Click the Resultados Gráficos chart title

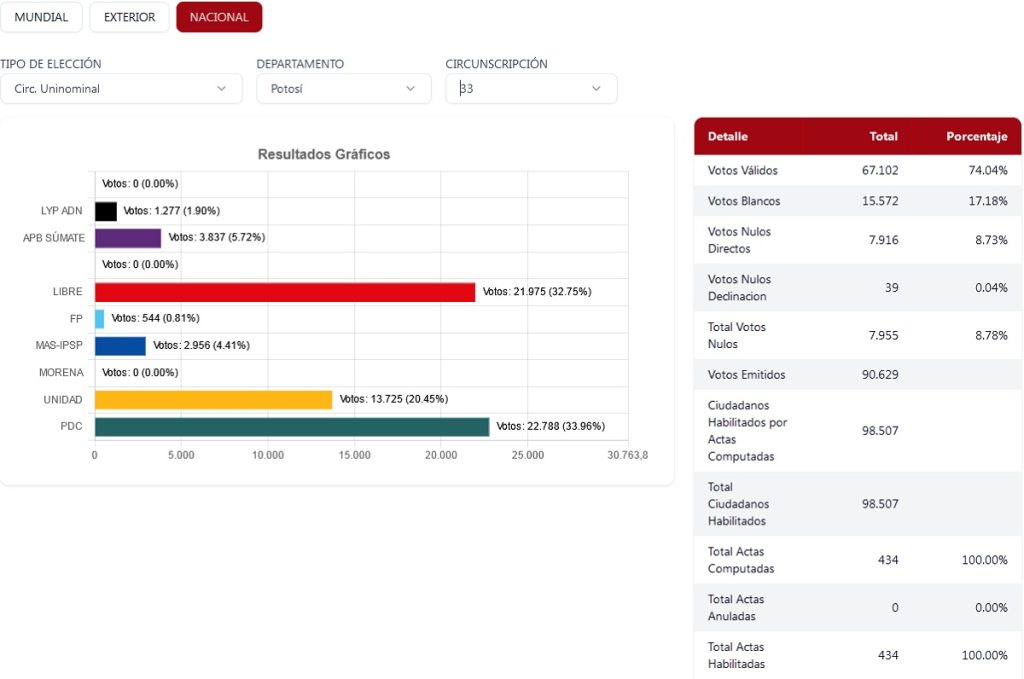click(324, 154)
